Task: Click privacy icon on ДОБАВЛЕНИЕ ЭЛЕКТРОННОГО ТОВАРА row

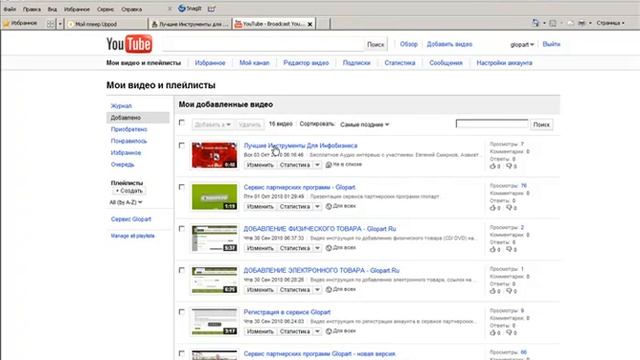Action: pyautogui.click(x=329, y=289)
